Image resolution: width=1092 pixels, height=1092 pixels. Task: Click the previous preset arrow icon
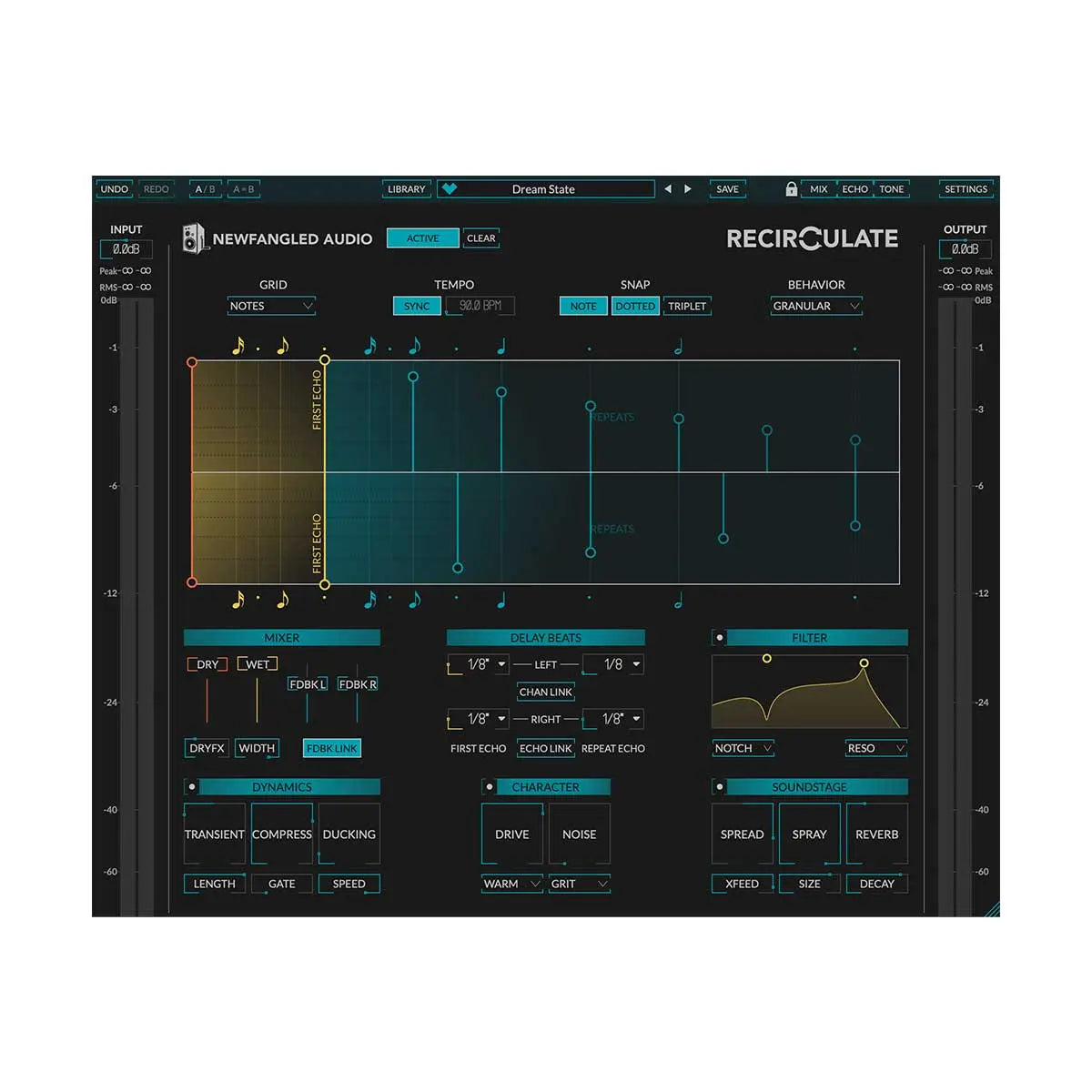click(x=668, y=189)
